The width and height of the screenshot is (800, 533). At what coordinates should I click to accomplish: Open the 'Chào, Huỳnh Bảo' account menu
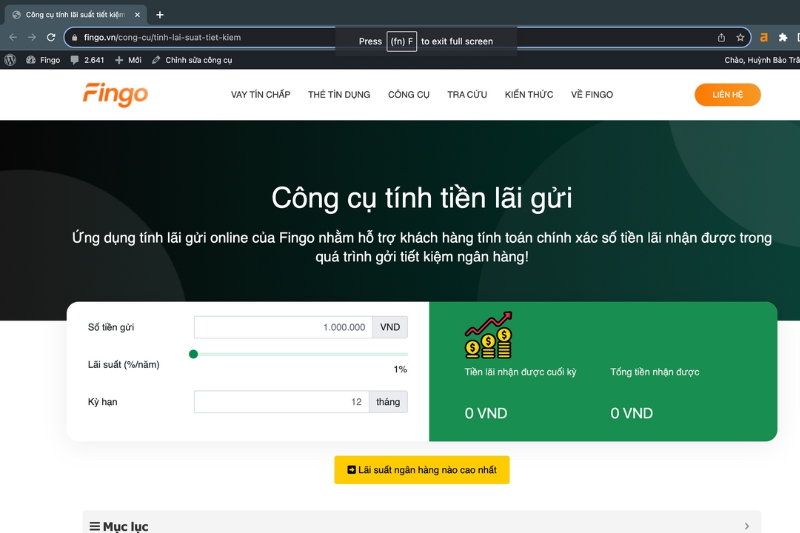click(762, 60)
